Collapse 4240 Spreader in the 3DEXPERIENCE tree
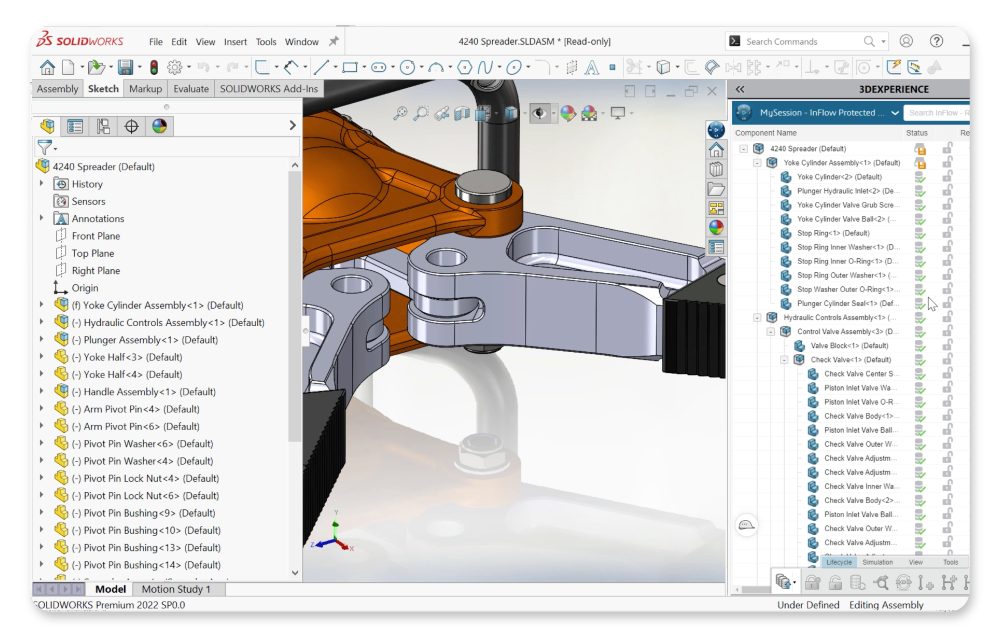The image size is (1000, 637). (x=744, y=149)
